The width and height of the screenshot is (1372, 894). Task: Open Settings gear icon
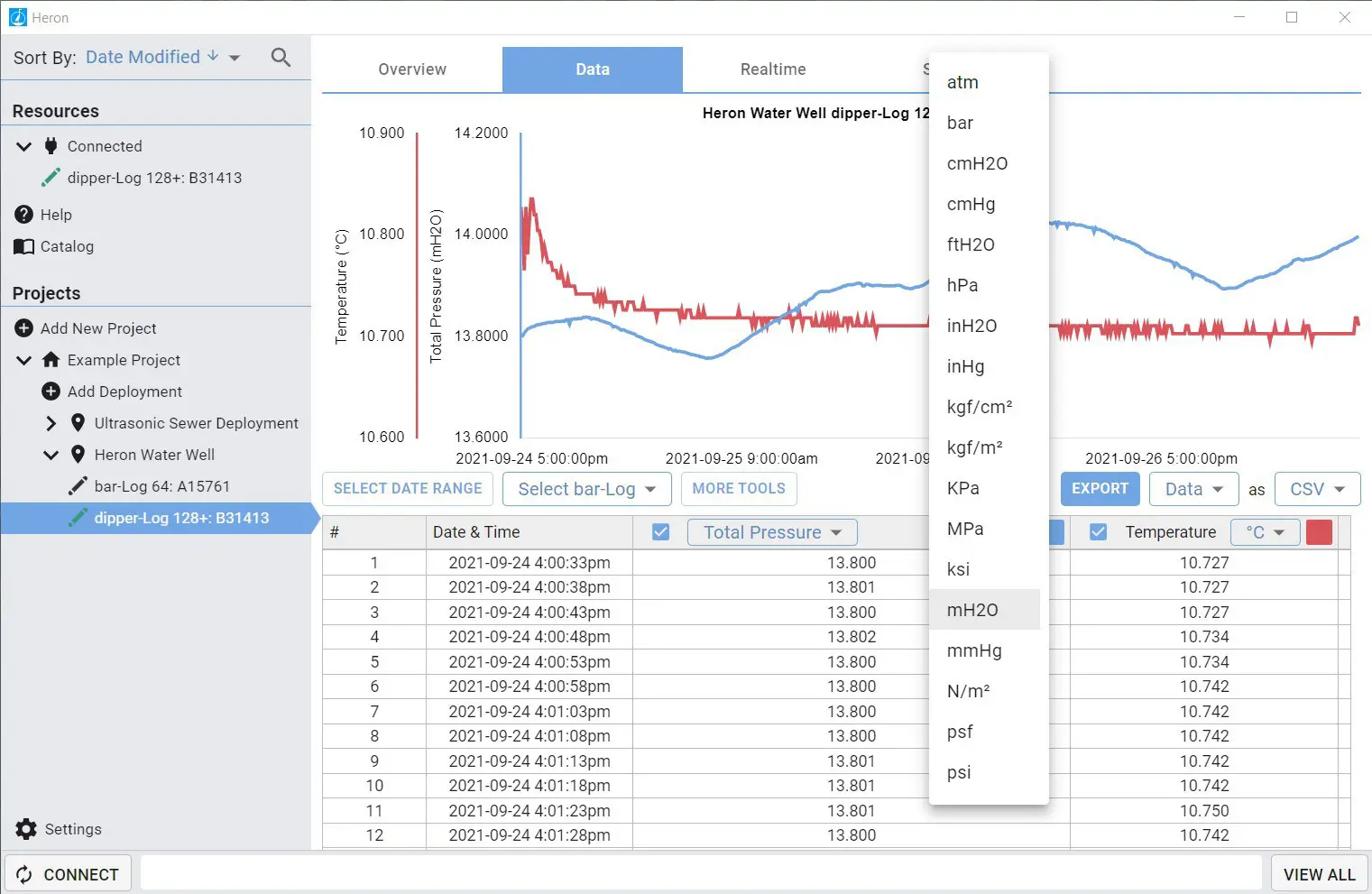pos(27,829)
